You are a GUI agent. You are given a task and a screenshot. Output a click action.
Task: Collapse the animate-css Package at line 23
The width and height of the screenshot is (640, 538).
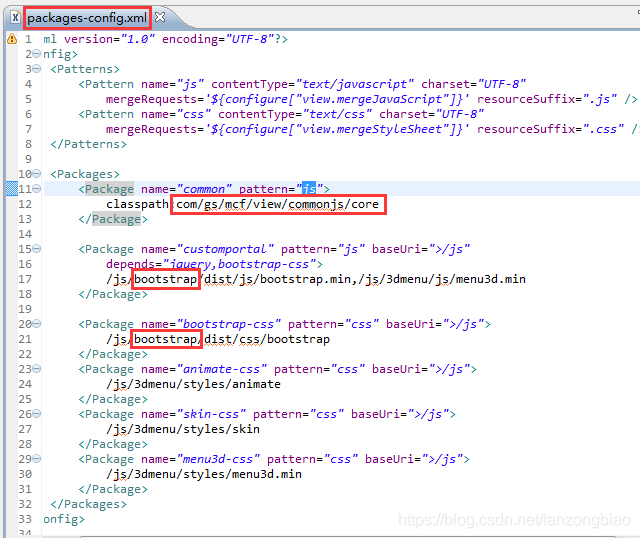[x=37, y=369]
